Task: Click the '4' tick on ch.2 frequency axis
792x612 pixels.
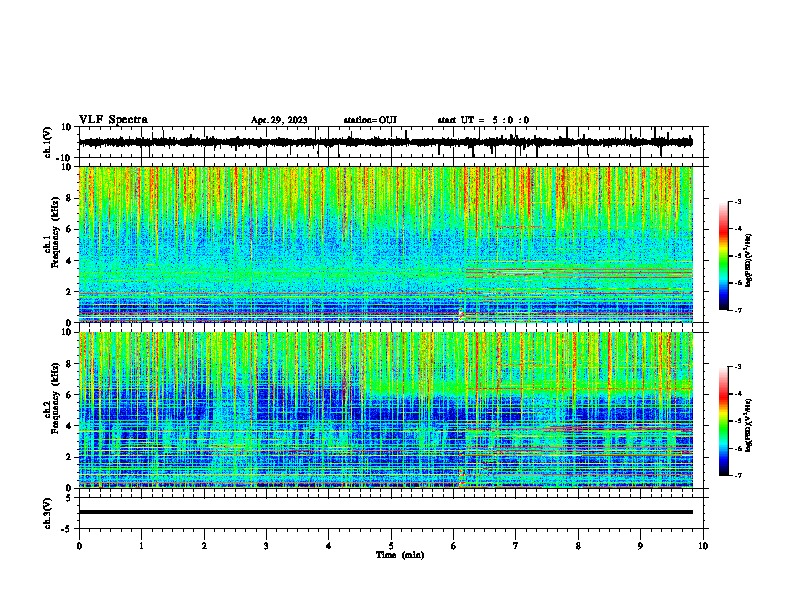Action: click(69, 426)
